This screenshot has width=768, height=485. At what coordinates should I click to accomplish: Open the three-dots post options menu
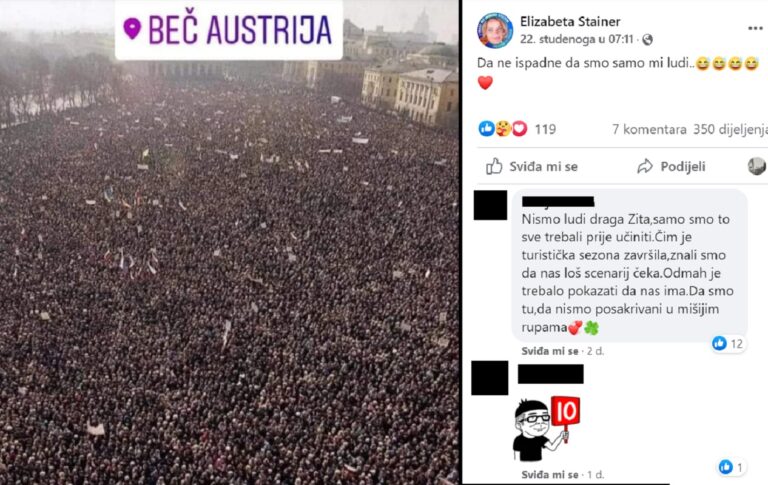coord(755,28)
